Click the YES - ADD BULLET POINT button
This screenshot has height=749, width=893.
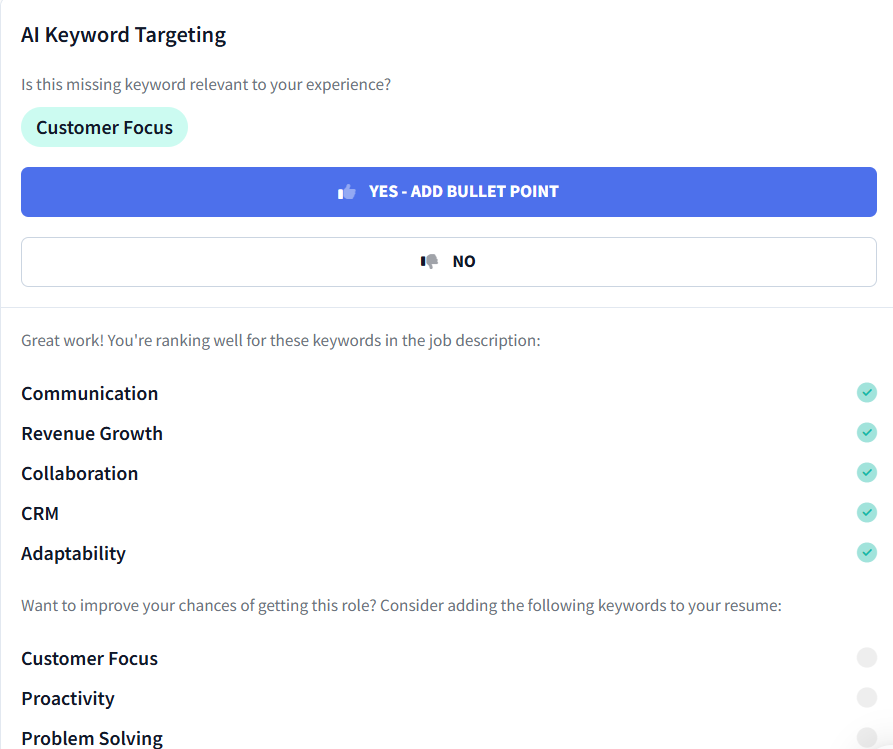click(x=448, y=190)
